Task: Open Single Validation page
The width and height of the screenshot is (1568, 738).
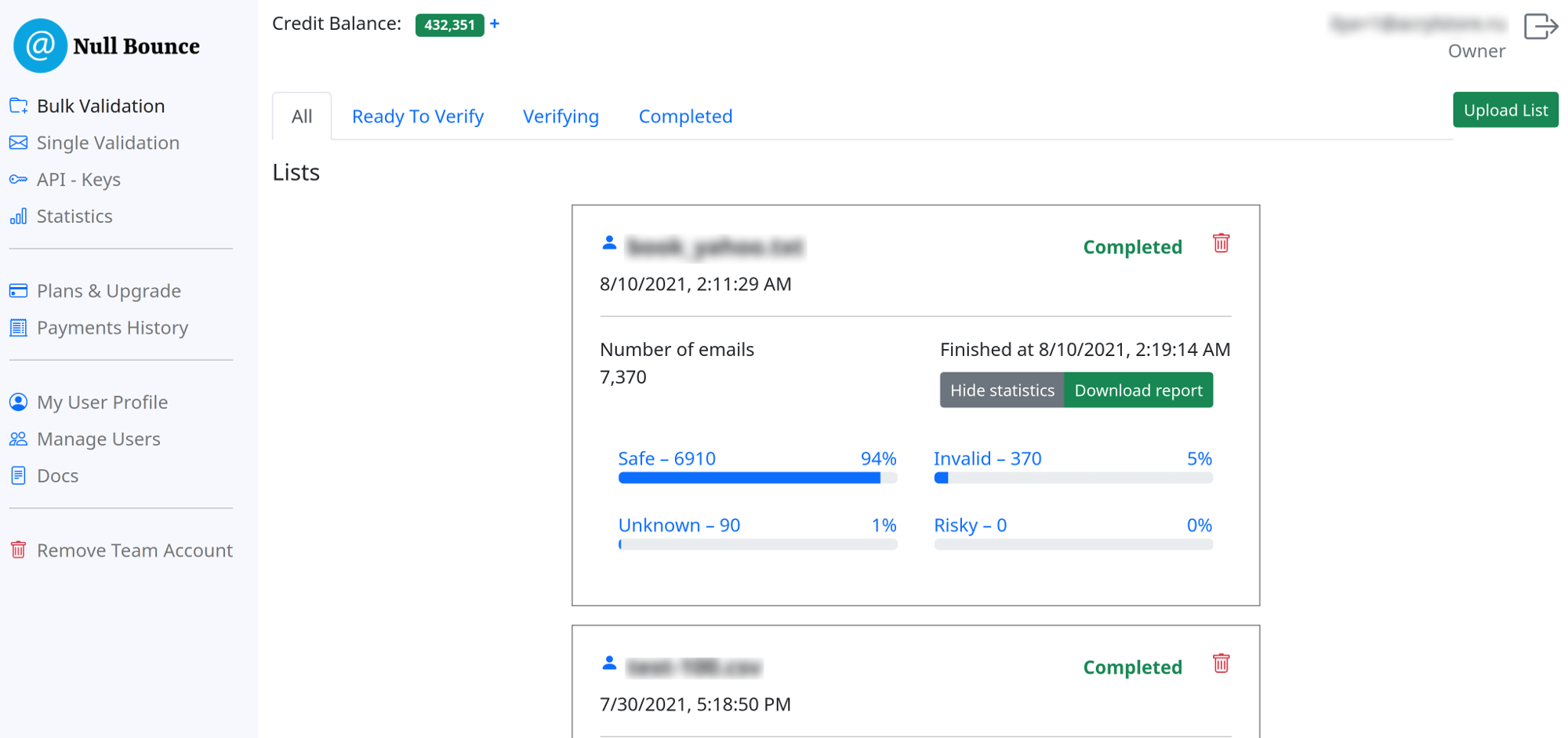Action: (108, 143)
